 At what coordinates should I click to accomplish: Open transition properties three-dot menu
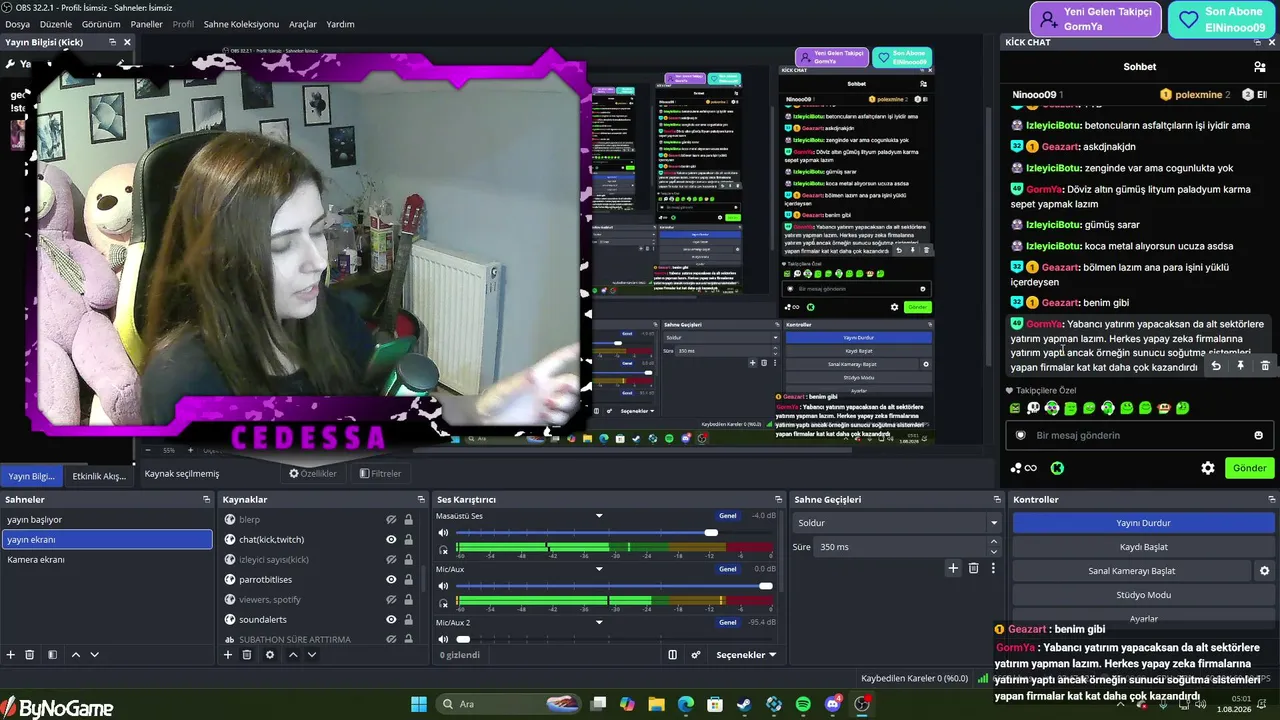pyautogui.click(x=993, y=568)
